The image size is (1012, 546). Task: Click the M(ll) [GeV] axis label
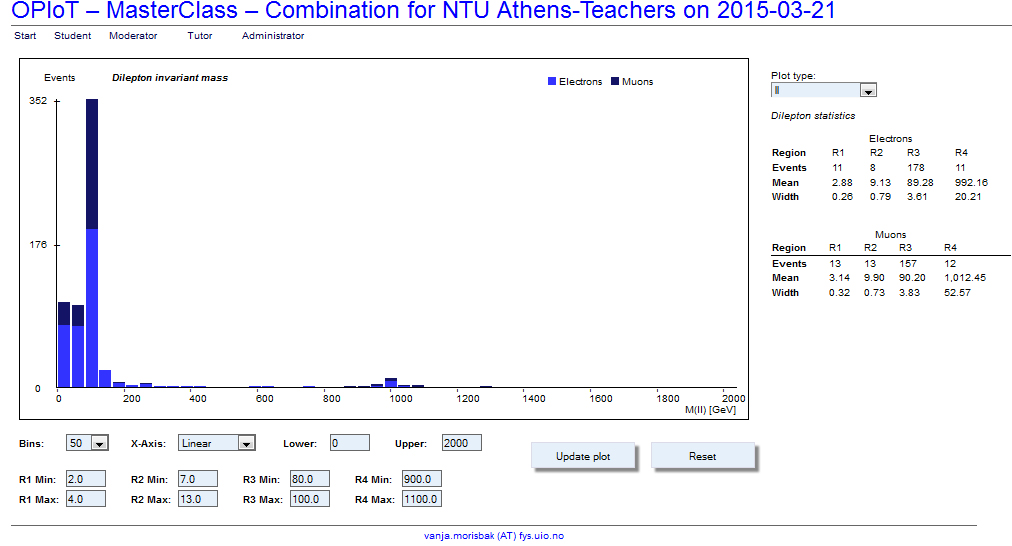coord(710,410)
